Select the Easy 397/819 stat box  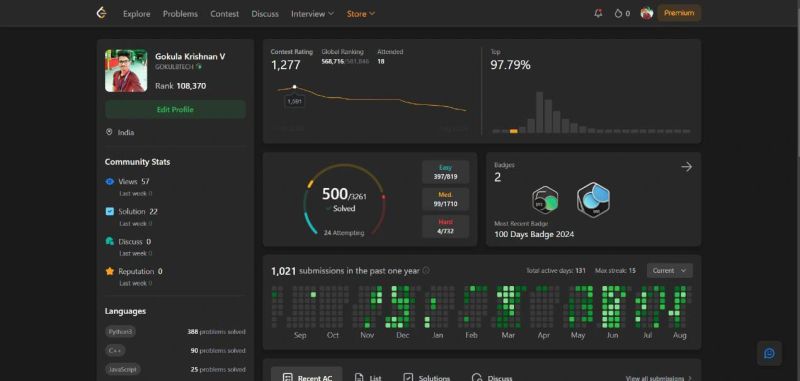pos(445,172)
